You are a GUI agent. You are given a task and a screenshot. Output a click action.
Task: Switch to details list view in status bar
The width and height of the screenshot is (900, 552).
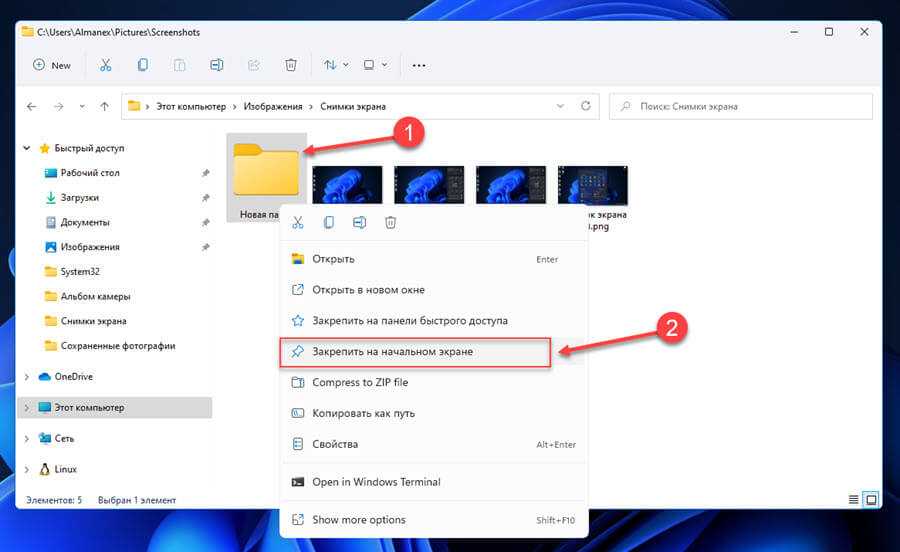pyautogui.click(x=853, y=499)
